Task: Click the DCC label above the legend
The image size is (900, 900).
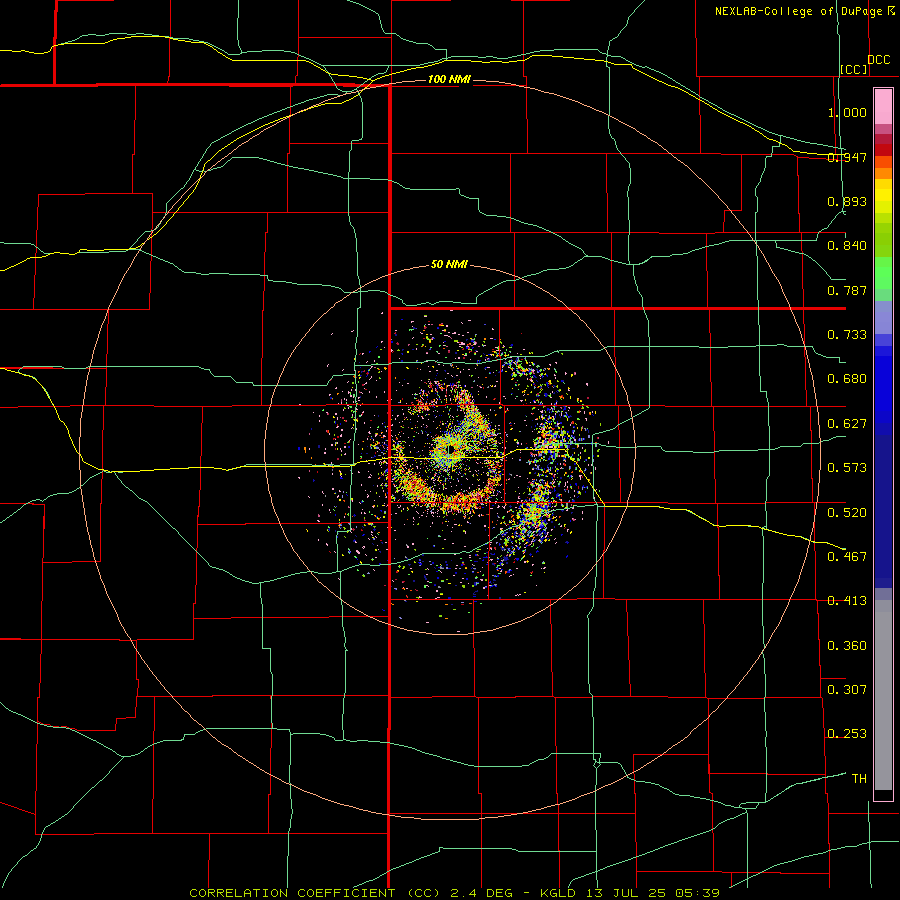Action: coord(878,60)
